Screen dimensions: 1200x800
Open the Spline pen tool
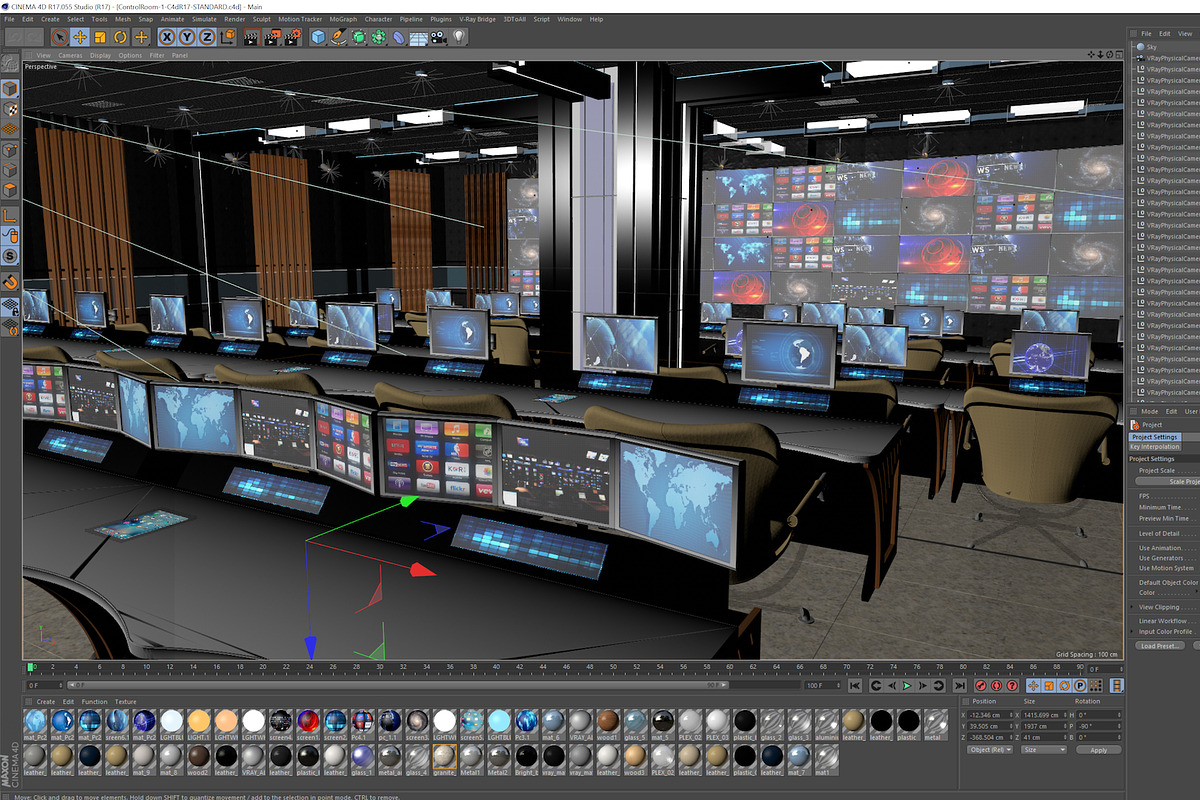(339, 37)
